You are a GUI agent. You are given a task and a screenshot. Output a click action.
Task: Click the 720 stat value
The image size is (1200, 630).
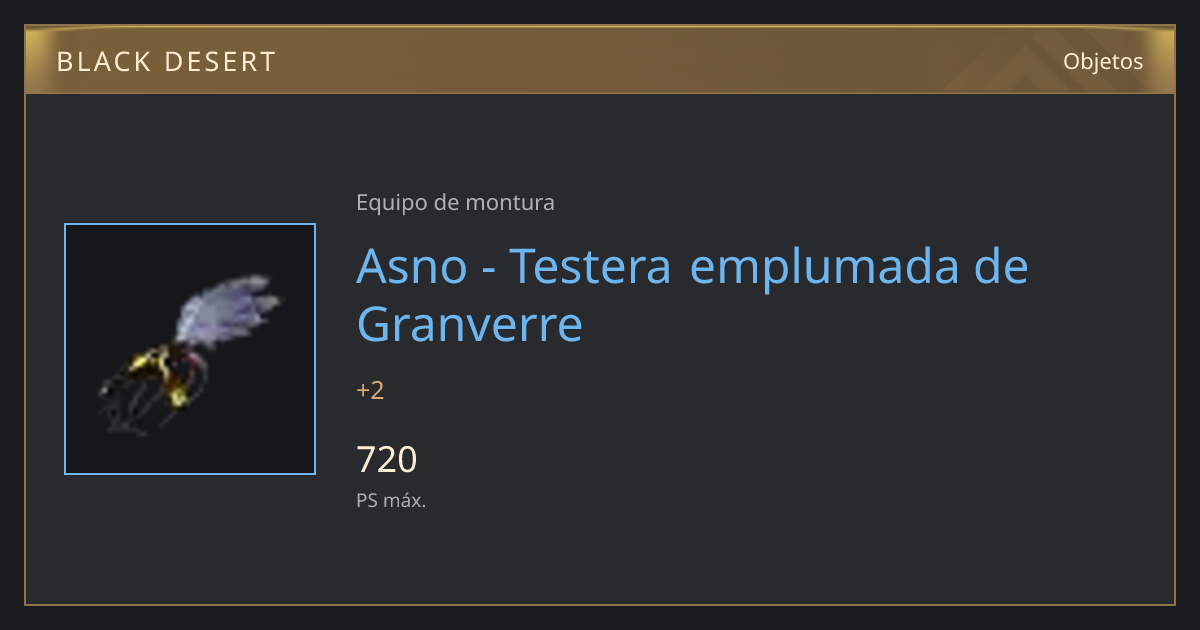(x=386, y=460)
